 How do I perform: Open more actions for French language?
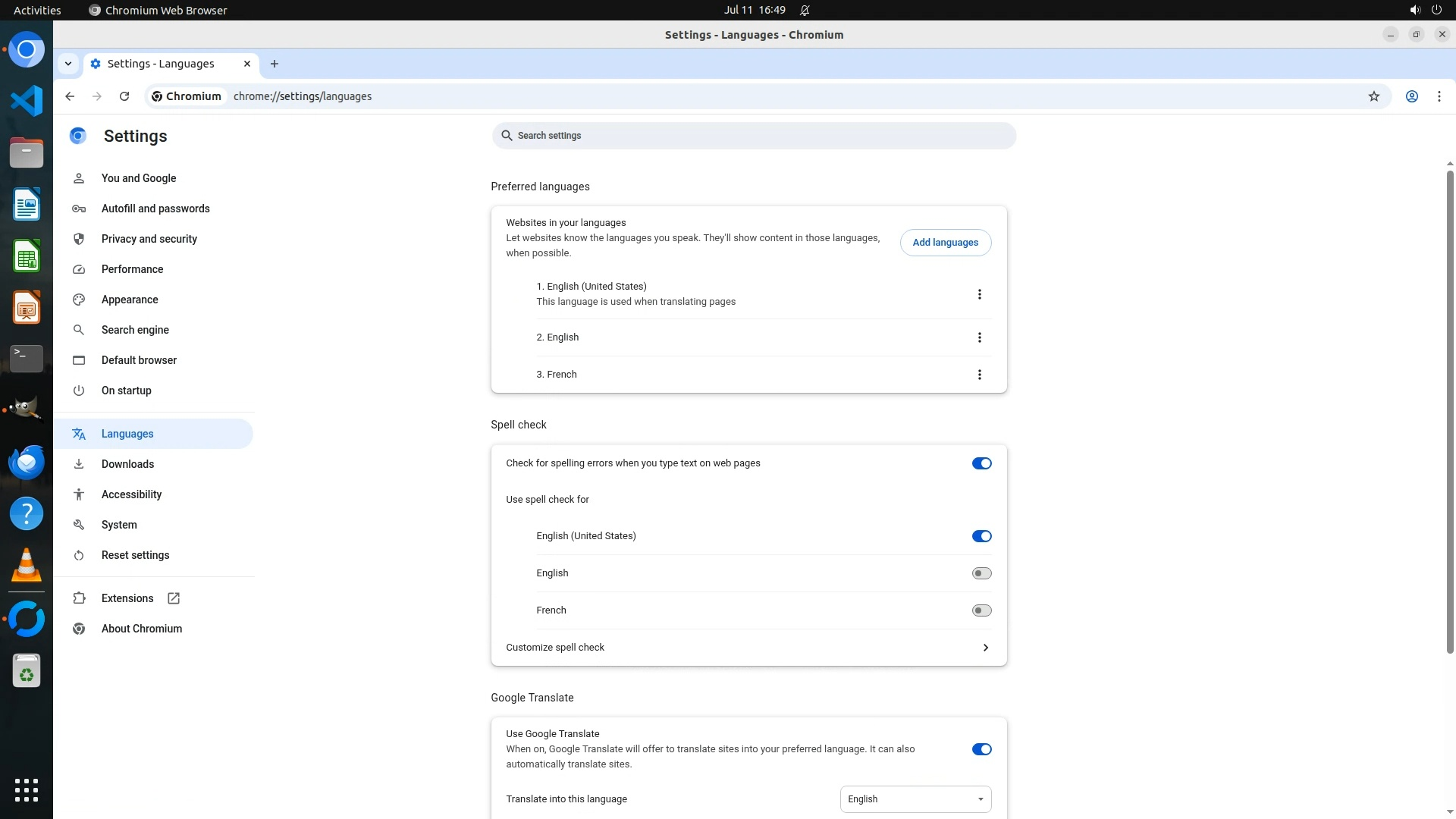coord(979,375)
